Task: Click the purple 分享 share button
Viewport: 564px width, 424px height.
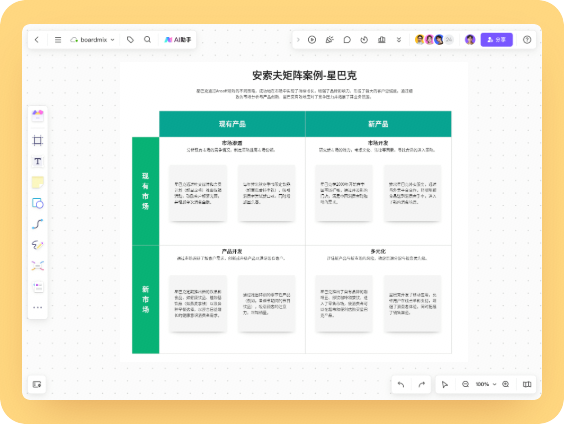Action: pyautogui.click(x=496, y=40)
